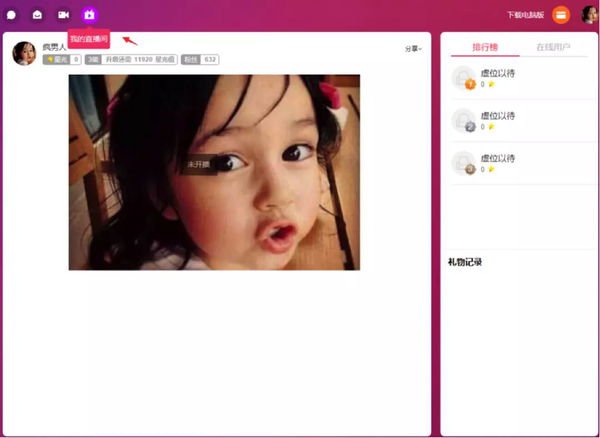
Task: Click the streamer name 疯男人
Action: [54, 47]
